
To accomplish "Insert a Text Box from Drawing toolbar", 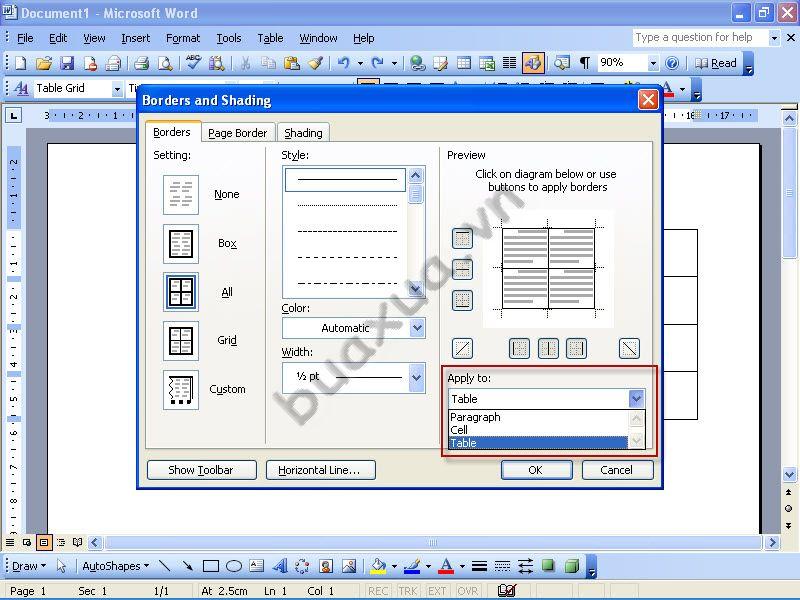I will [x=257, y=566].
